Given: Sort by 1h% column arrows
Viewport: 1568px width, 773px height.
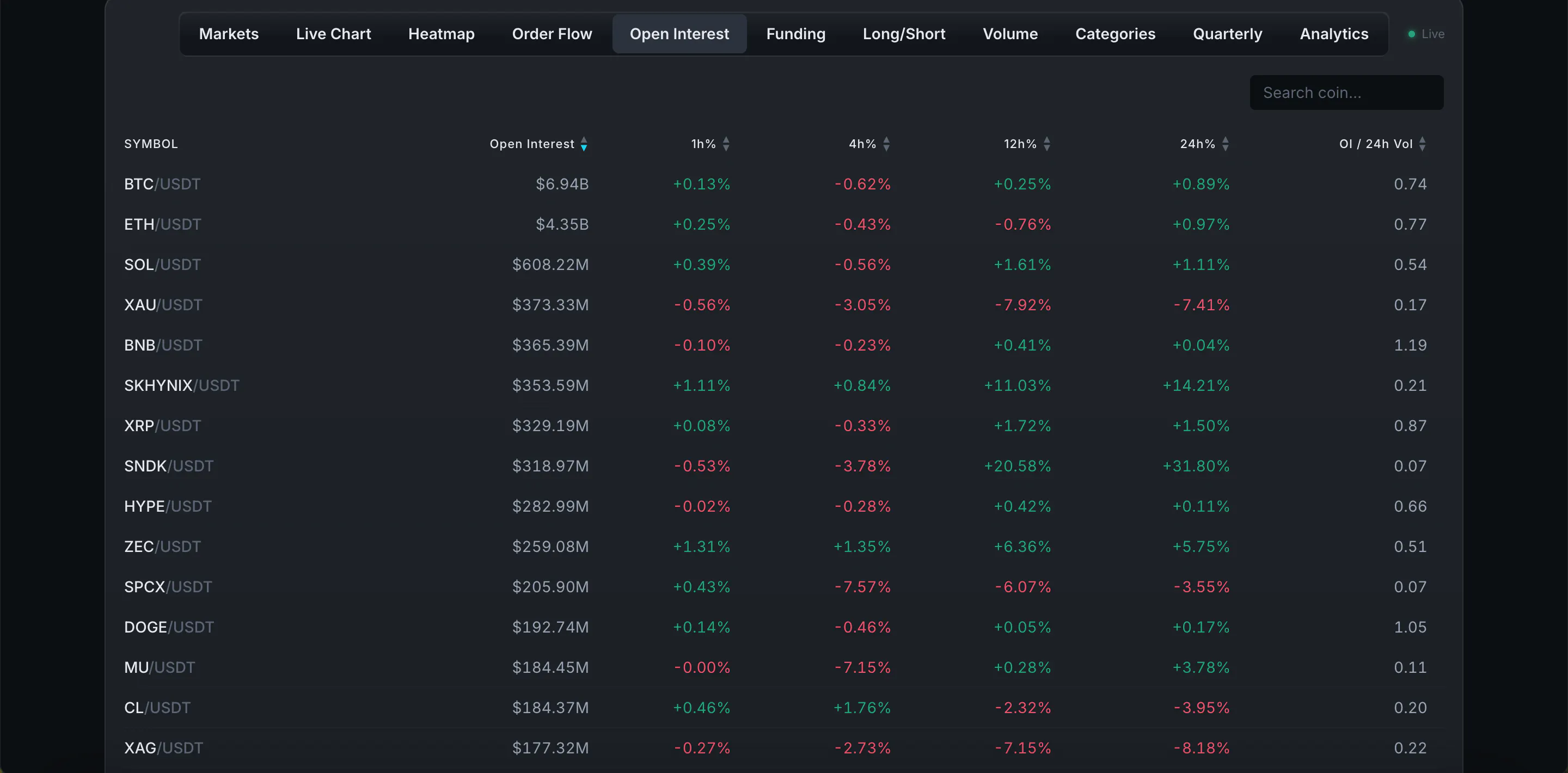Looking at the screenshot, I should pyautogui.click(x=726, y=144).
